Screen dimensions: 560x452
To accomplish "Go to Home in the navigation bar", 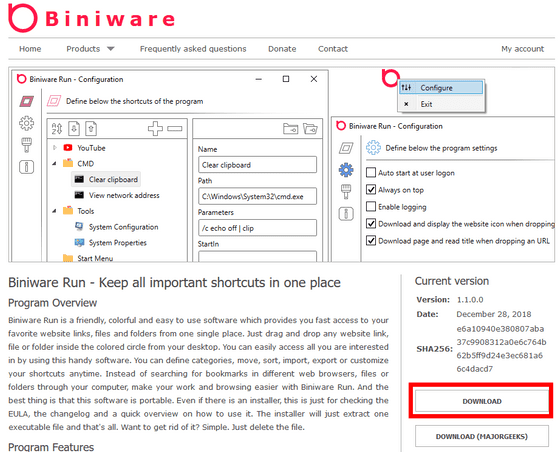I will pyautogui.click(x=30, y=49).
